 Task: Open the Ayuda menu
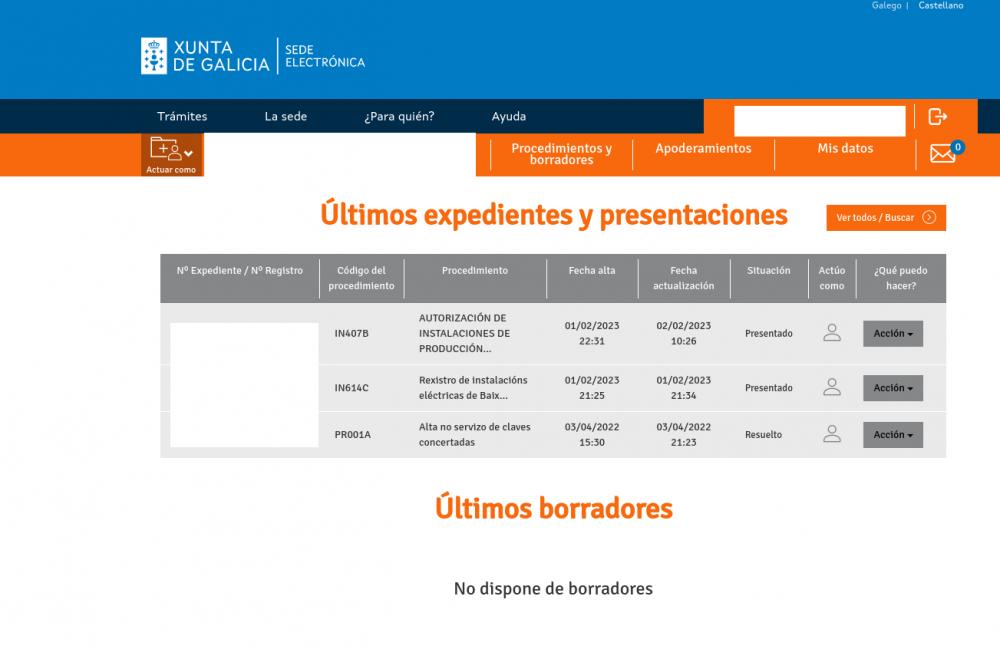click(509, 116)
